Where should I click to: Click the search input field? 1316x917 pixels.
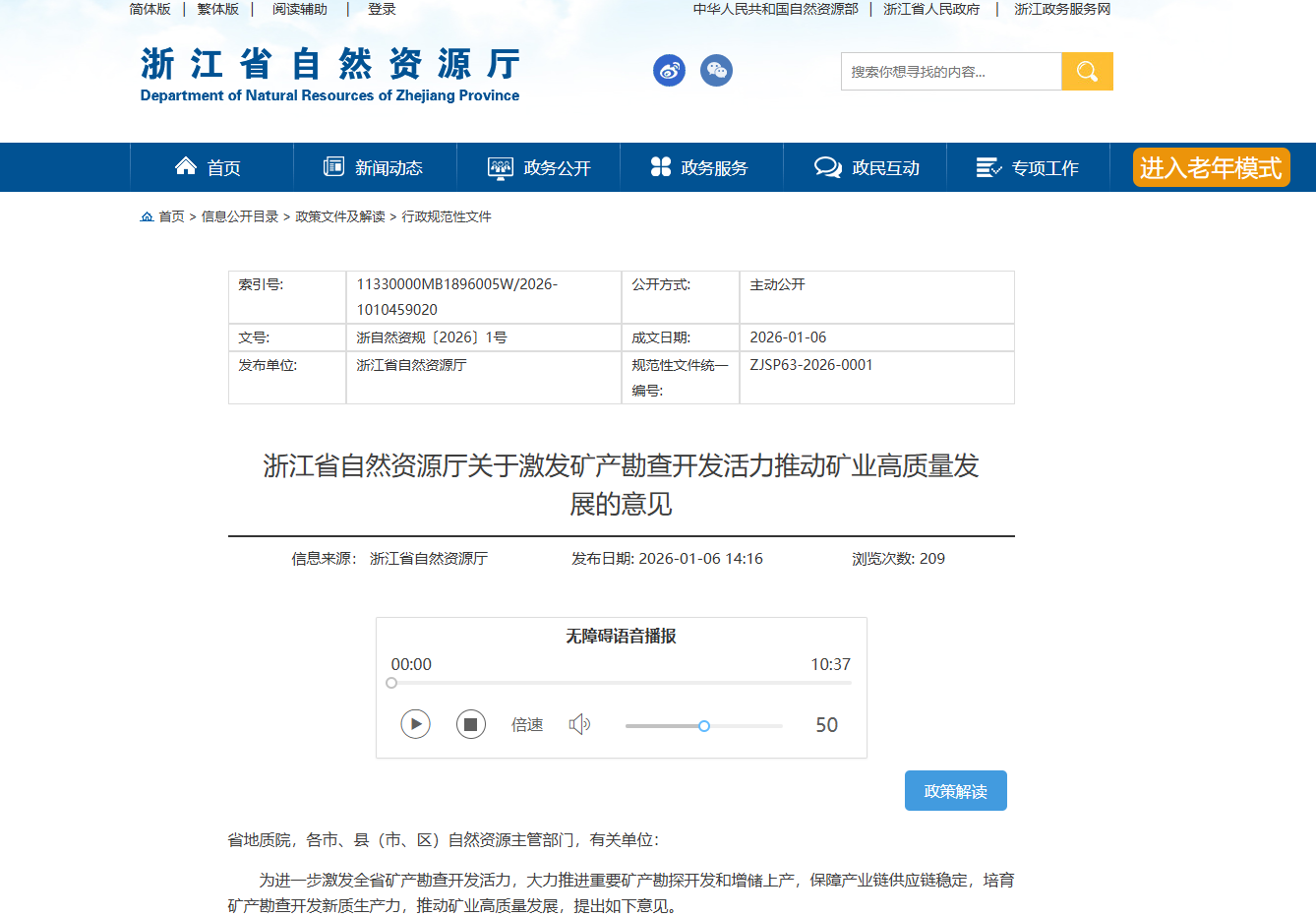click(950, 72)
